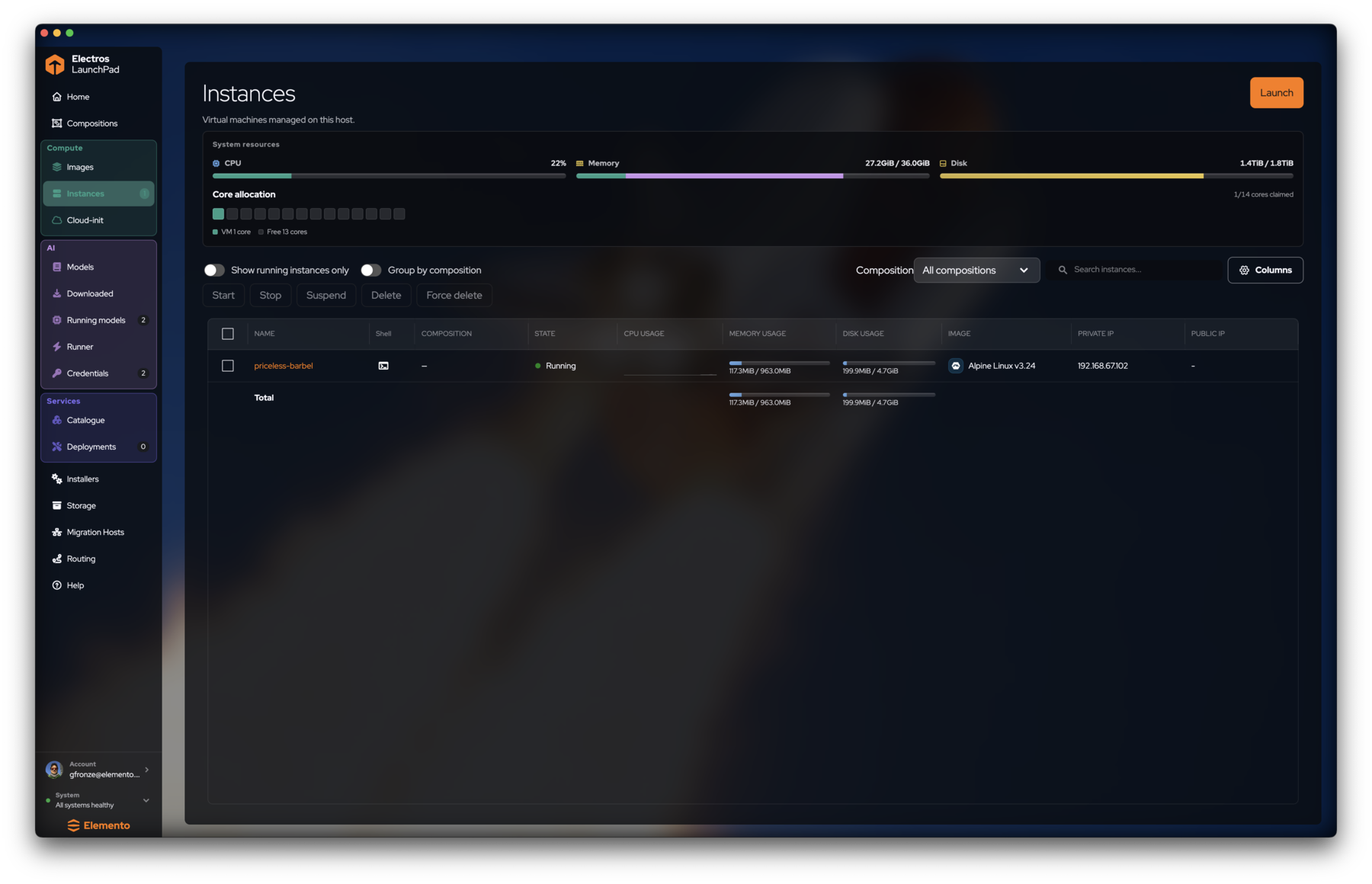Click the account avatar picture
This screenshot has height=884, width=1372.
[54, 770]
